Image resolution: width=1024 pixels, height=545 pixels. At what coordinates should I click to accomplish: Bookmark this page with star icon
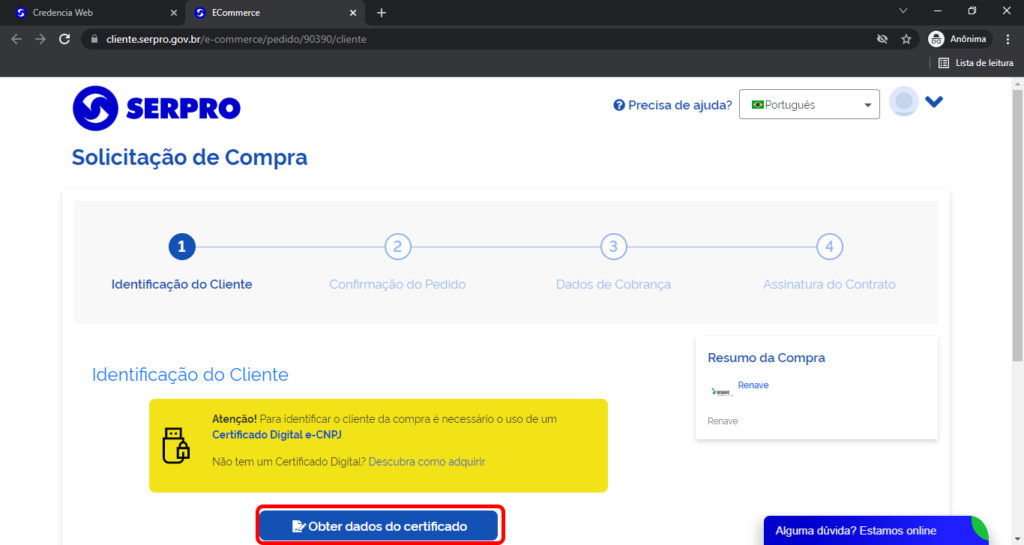click(x=906, y=39)
